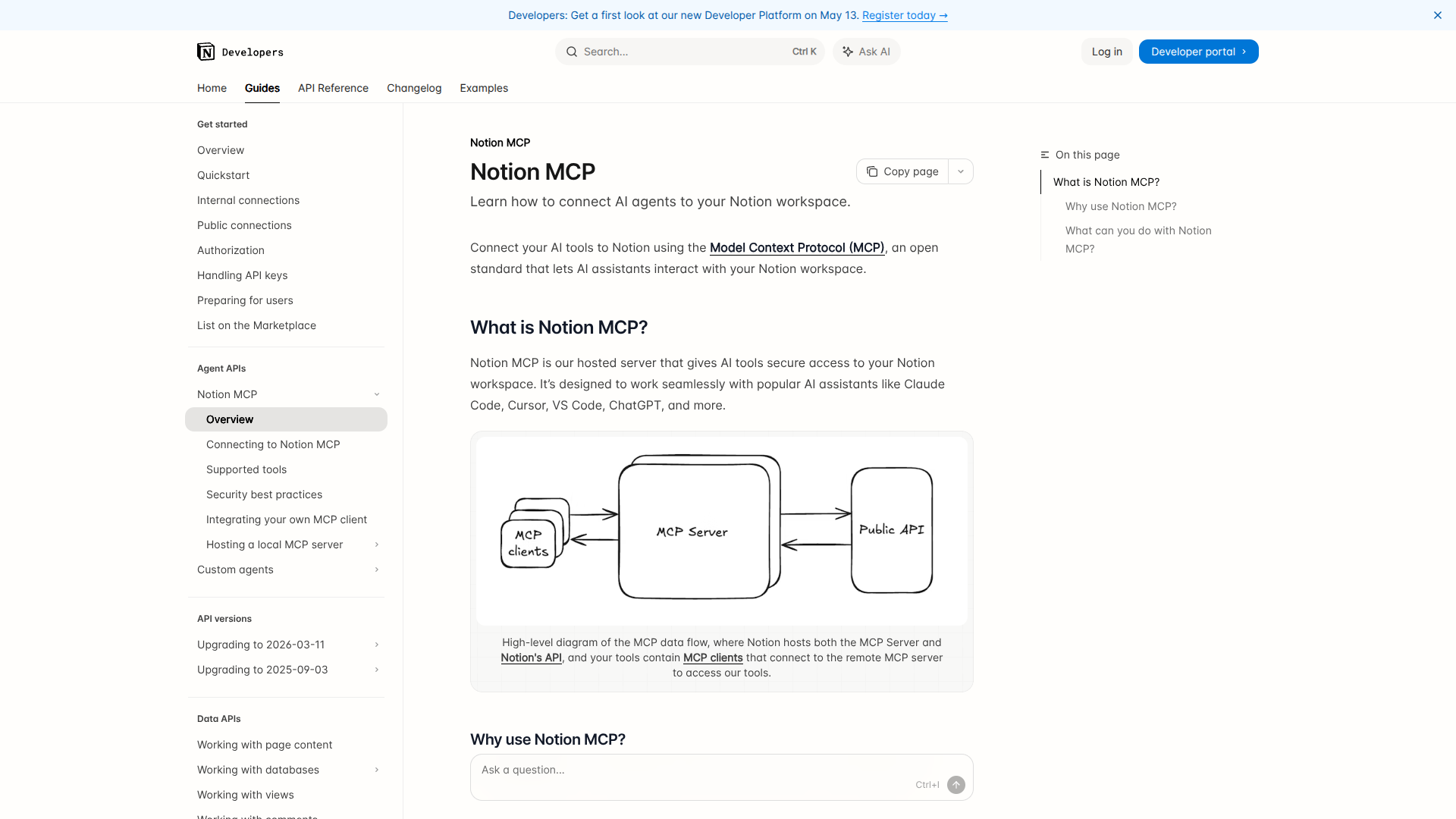Open List on the Marketplace

point(256,325)
